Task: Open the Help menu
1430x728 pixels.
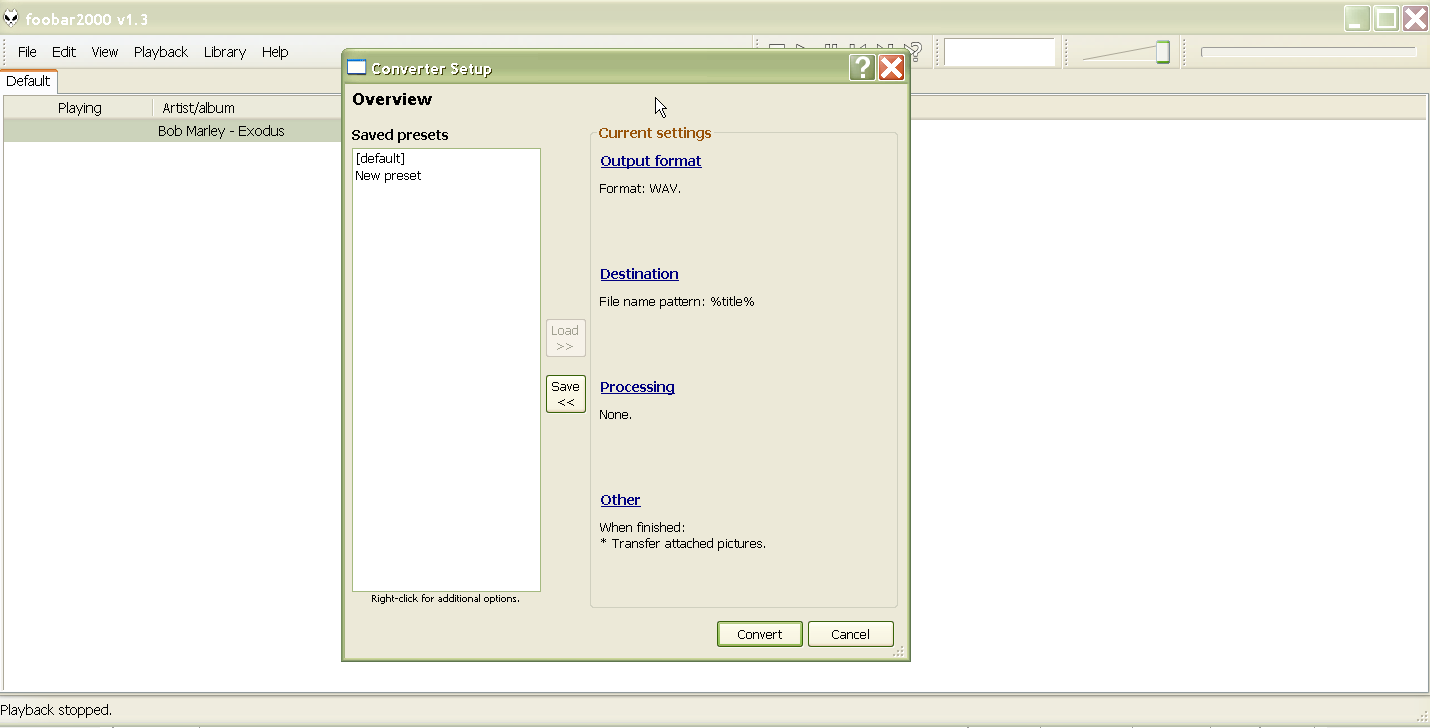Action: pyautogui.click(x=275, y=52)
